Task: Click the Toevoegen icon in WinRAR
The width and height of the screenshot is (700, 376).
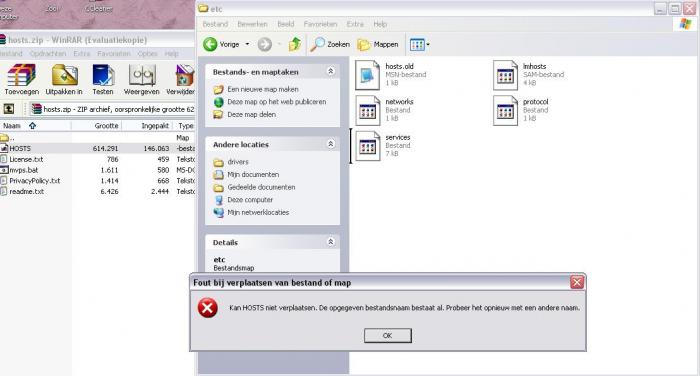Action: click(21, 79)
